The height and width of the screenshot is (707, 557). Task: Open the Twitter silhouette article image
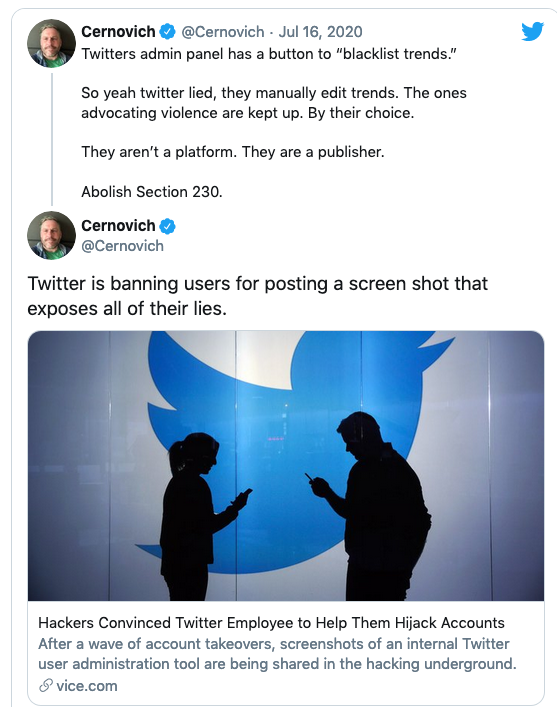point(286,466)
